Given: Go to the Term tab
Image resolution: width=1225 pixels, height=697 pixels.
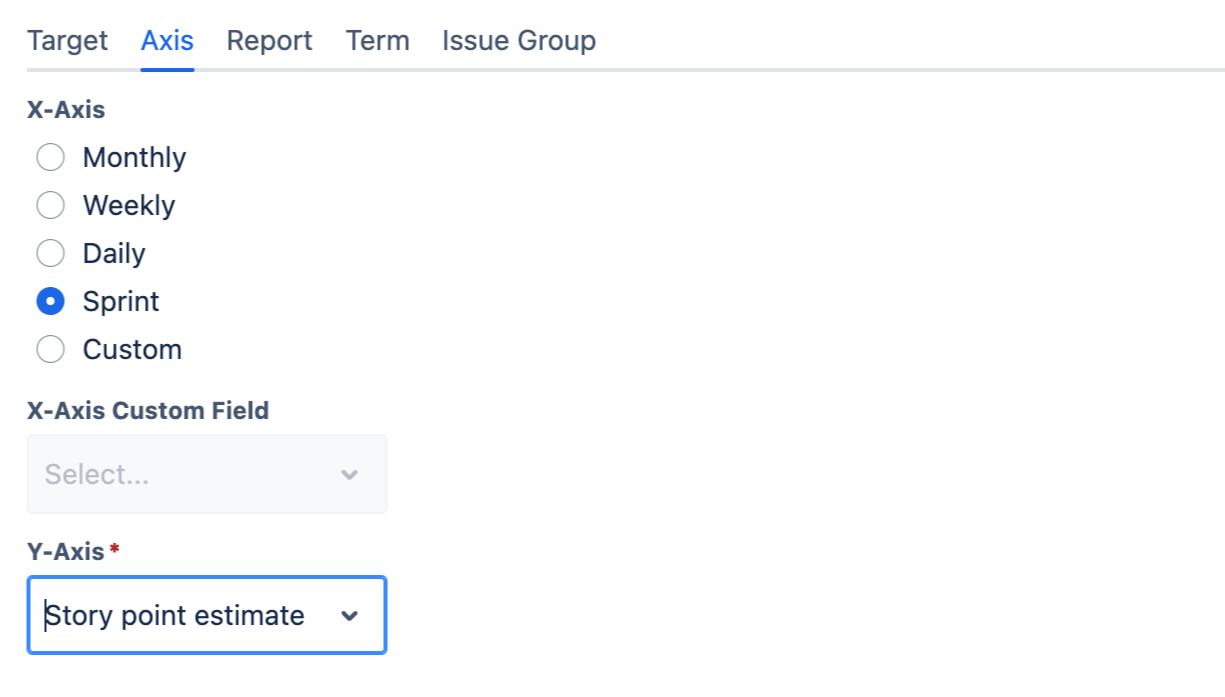Looking at the screenshot, I should (377, 41).
